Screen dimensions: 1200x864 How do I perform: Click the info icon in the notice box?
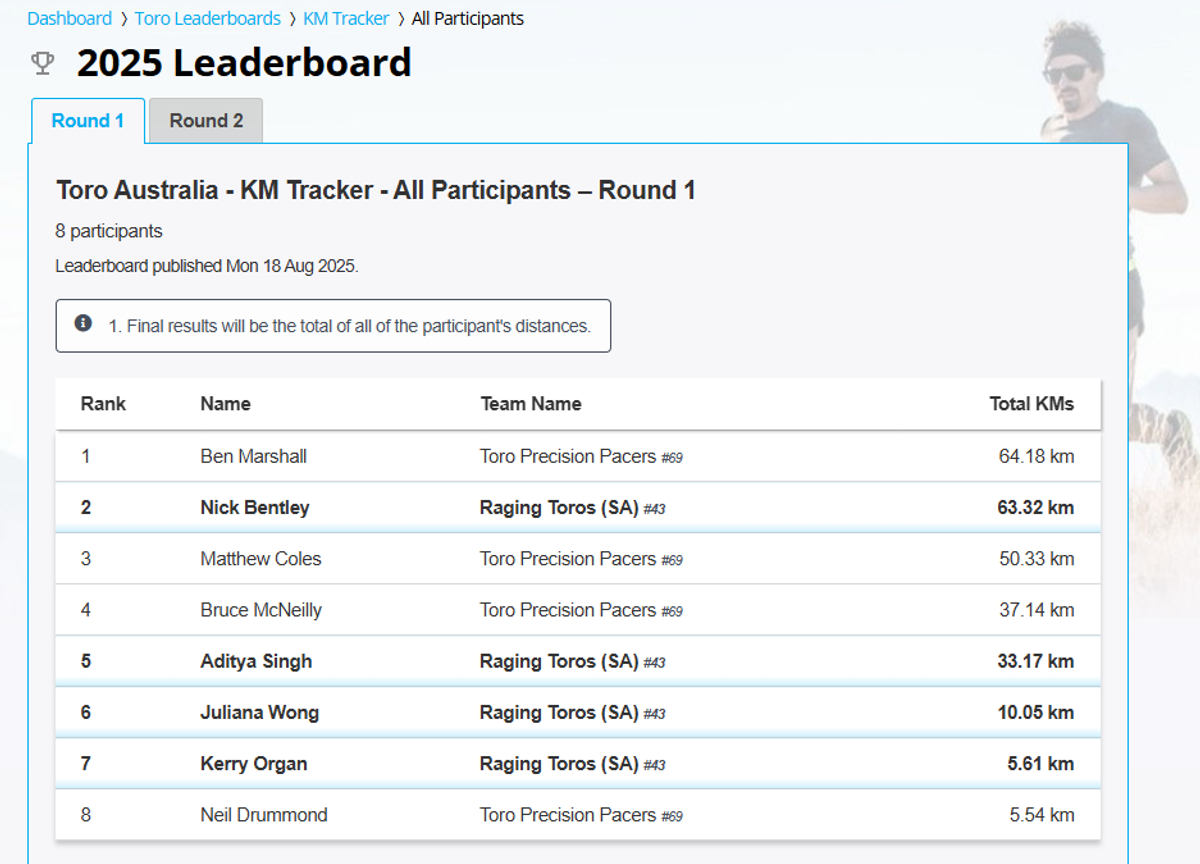(x=84, y=324)
